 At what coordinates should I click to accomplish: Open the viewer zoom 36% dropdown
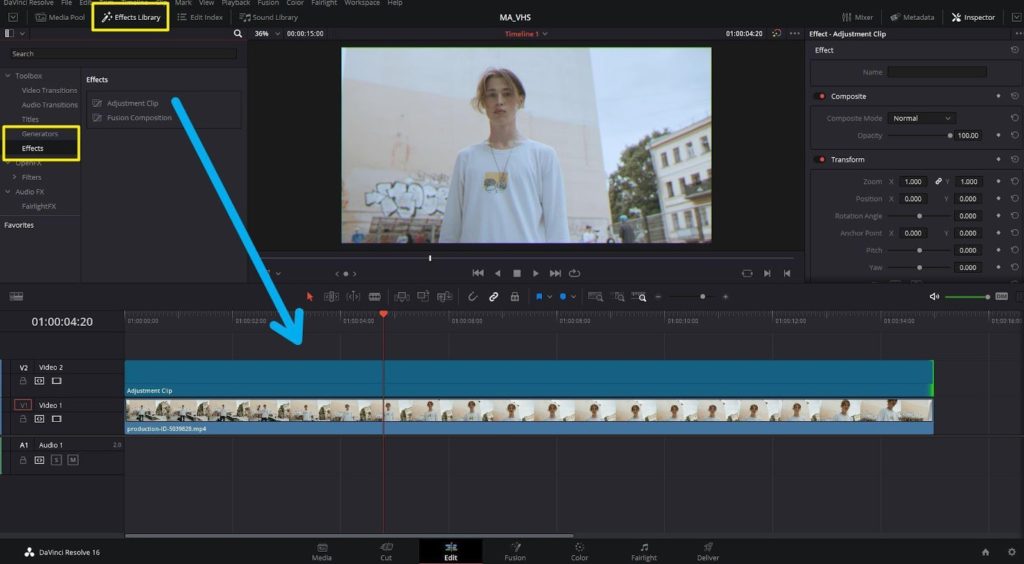click(267, 33)
